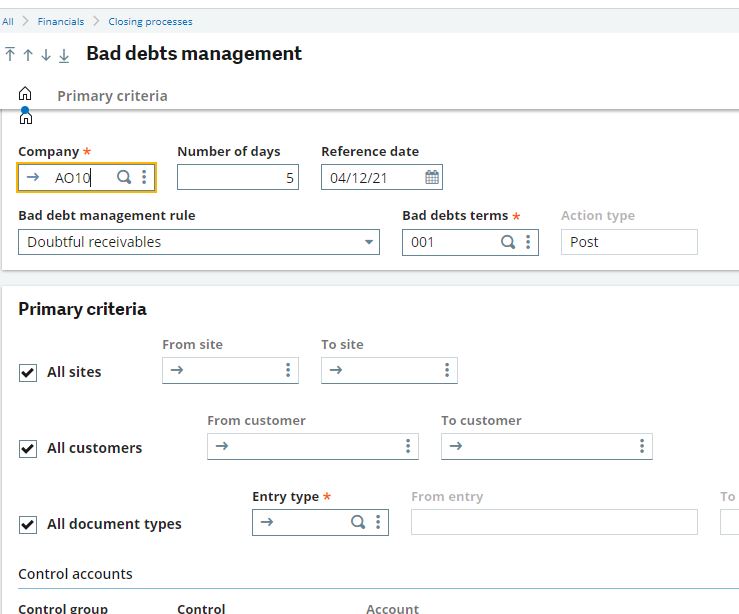Open Entry type search magnifier
This screenshot has width=739, height=614.
coord(358,522)
